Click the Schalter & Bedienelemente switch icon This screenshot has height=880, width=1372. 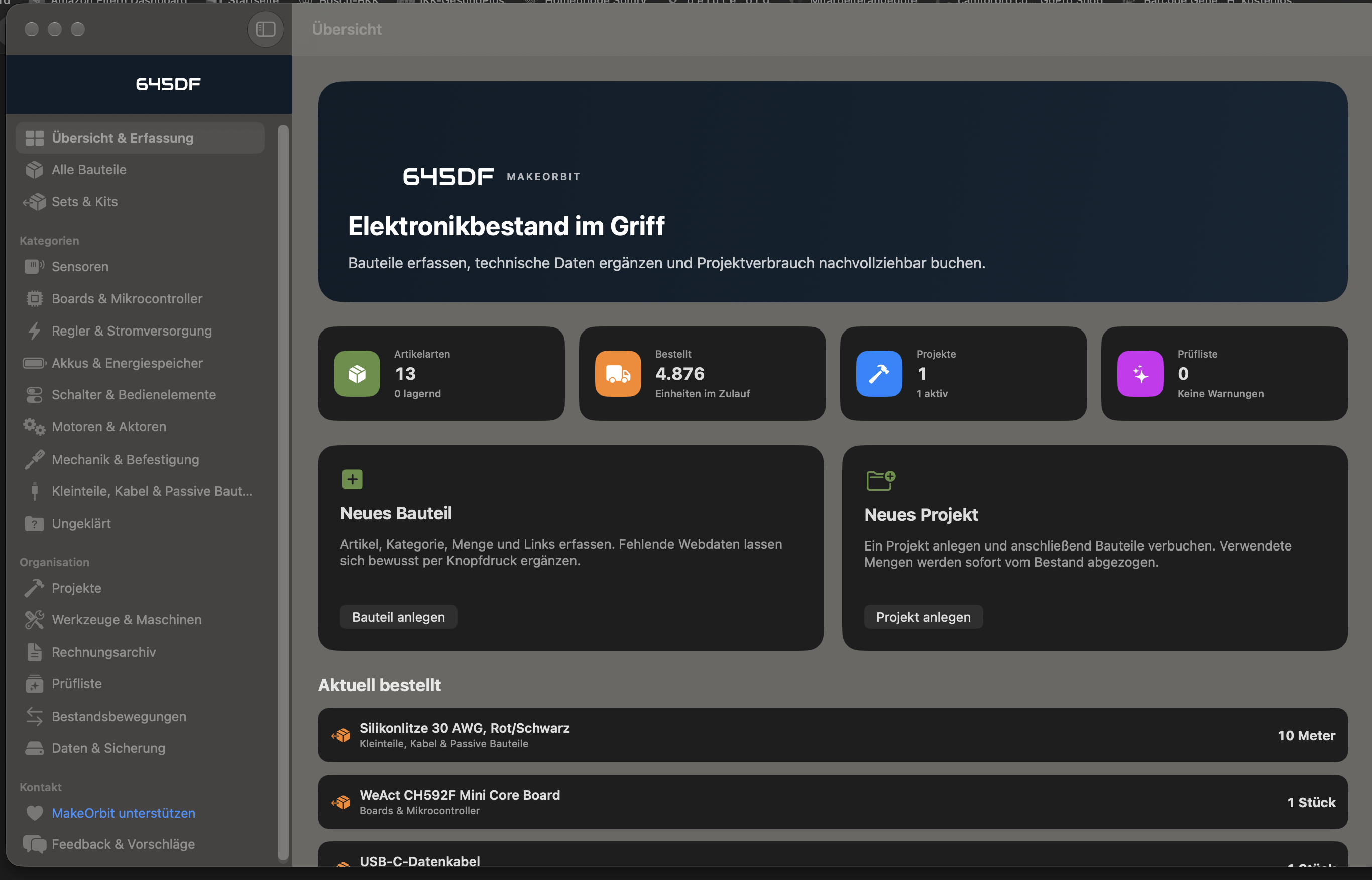pyautogui.click(x=34, y=395)
